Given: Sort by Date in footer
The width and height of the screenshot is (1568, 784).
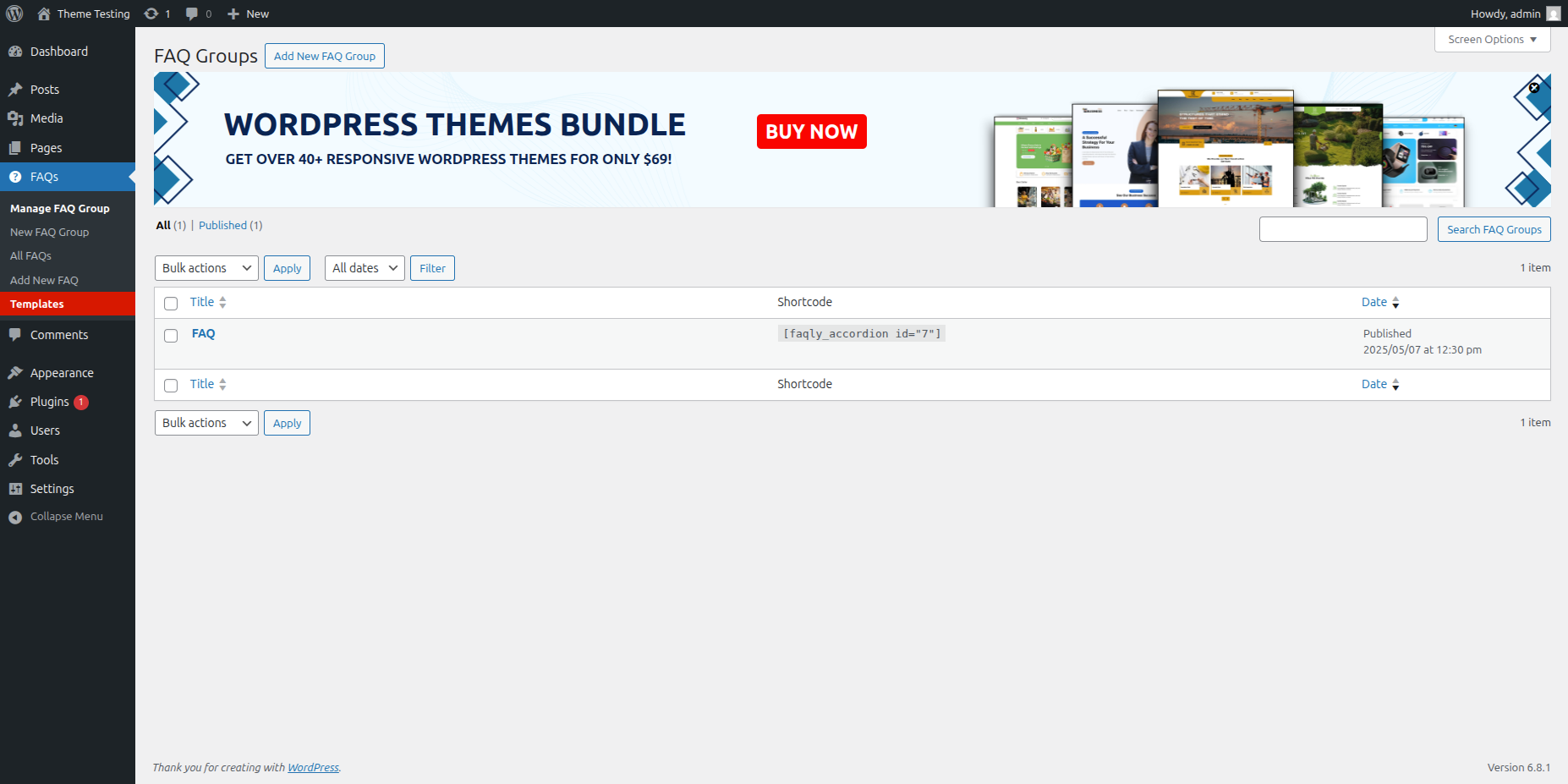Looking at the screenshot, I should coord(1380,384).
